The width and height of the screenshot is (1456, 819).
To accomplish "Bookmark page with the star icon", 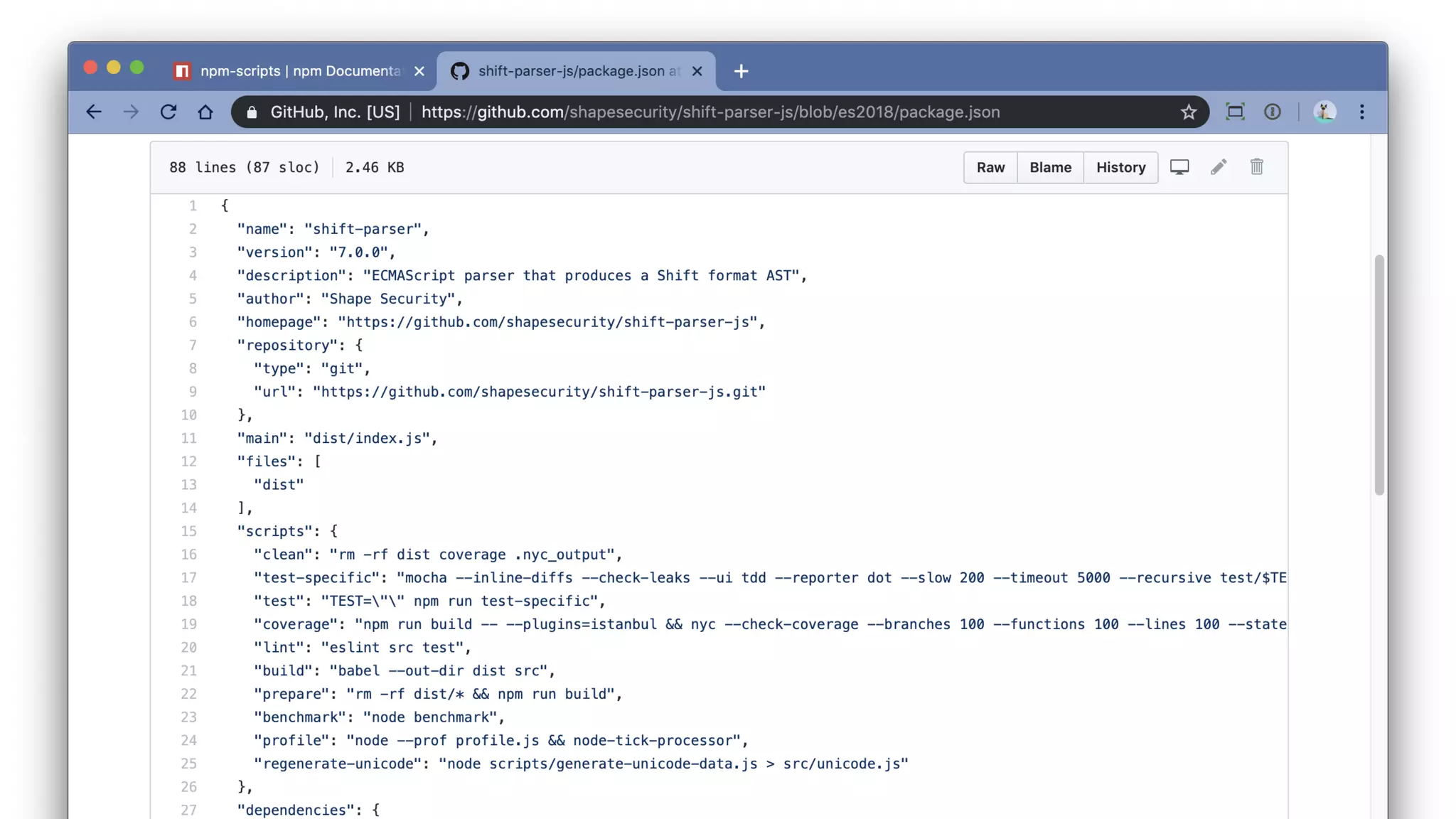I will 1188,112.
